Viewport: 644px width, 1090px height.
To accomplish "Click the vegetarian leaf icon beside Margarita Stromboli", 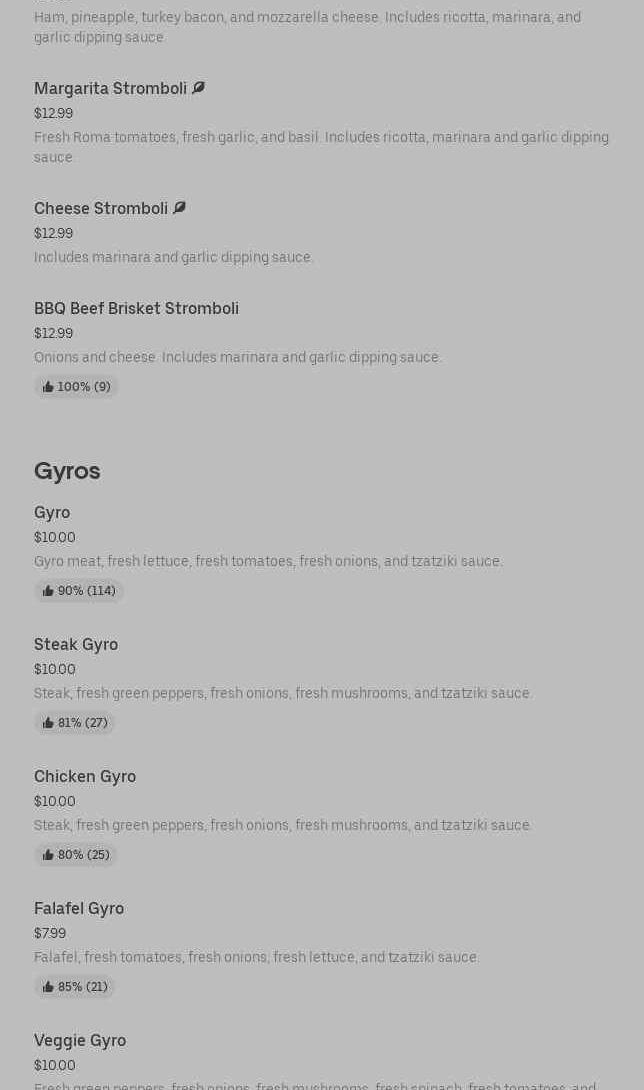I will click(x=198, y=88).
